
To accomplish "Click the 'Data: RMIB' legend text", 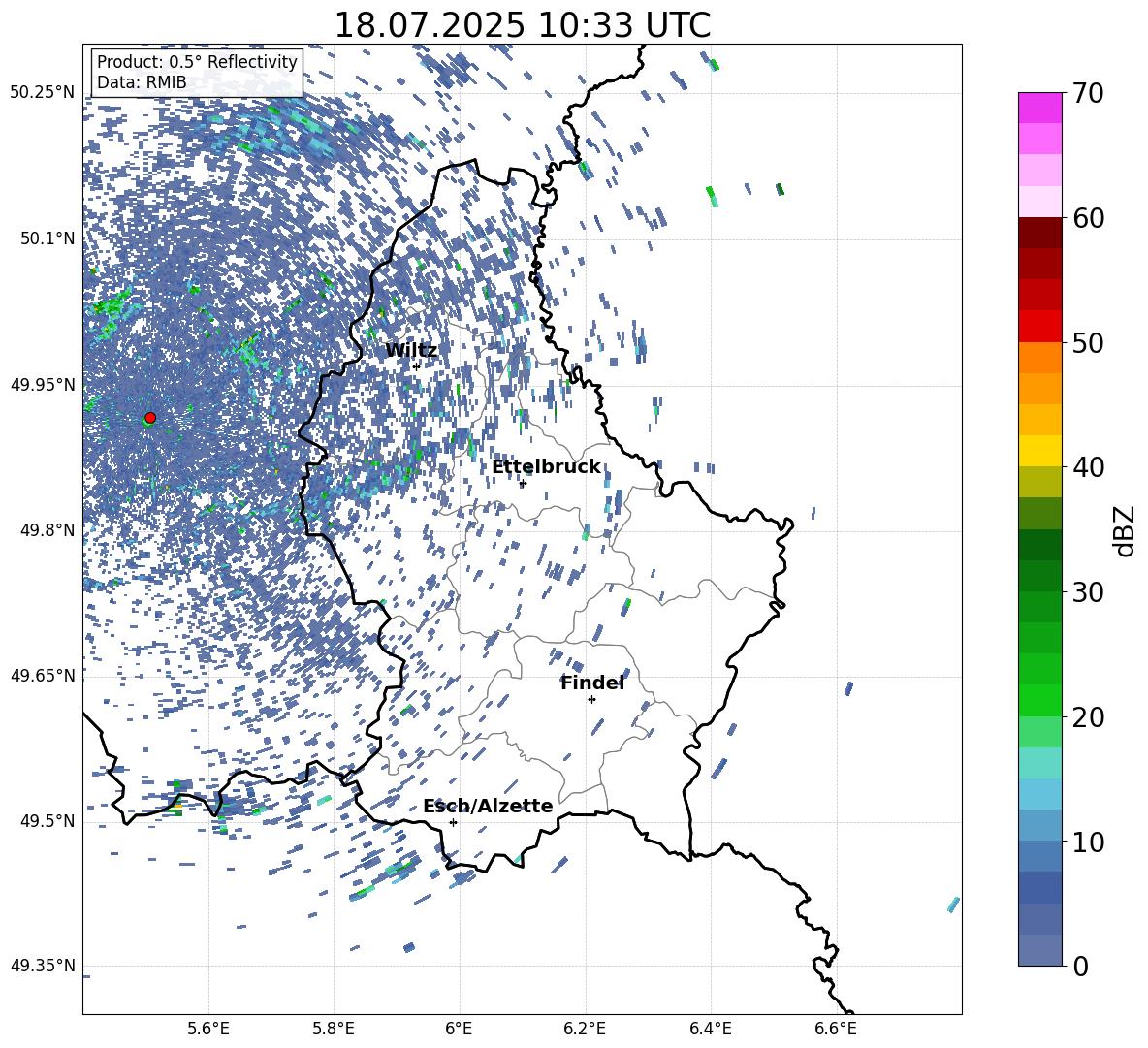I will [x=142, y=82].
